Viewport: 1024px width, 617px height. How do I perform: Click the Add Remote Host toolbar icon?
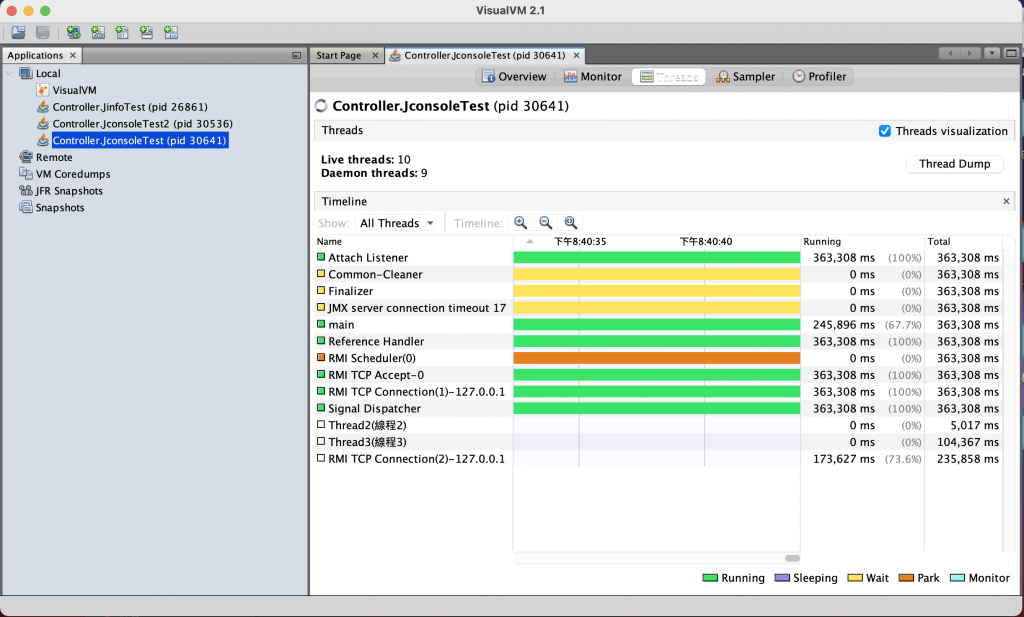point(73,32)
